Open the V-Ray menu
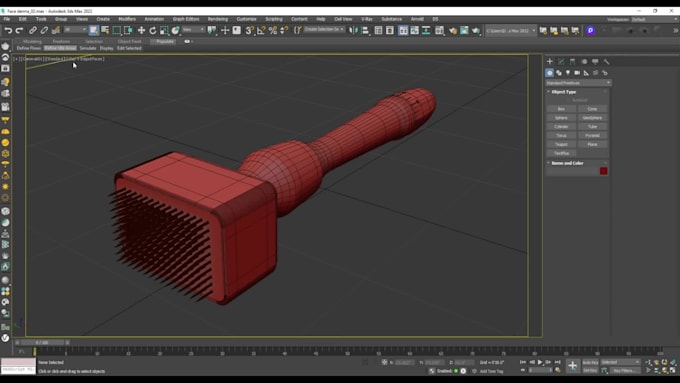680x383 pixels. point(367,19)
